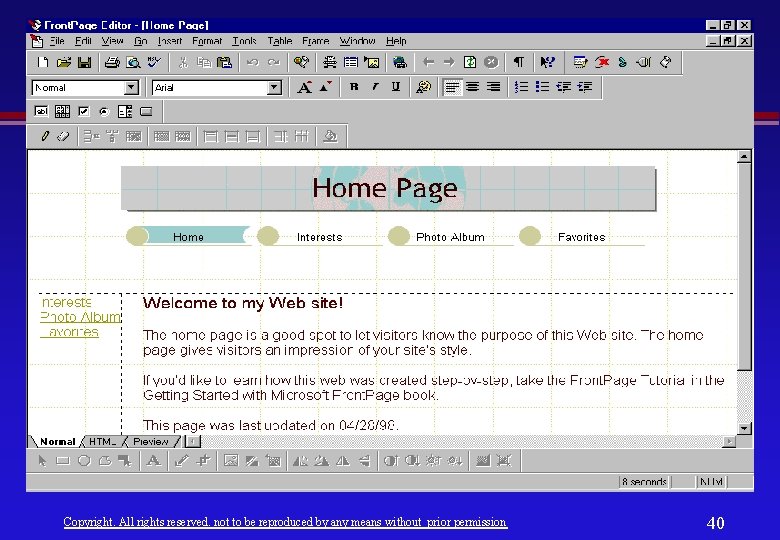Insert a table with the table icon
Image resolution: width=780 pixels, height=540 pixels.
(351, 62)
